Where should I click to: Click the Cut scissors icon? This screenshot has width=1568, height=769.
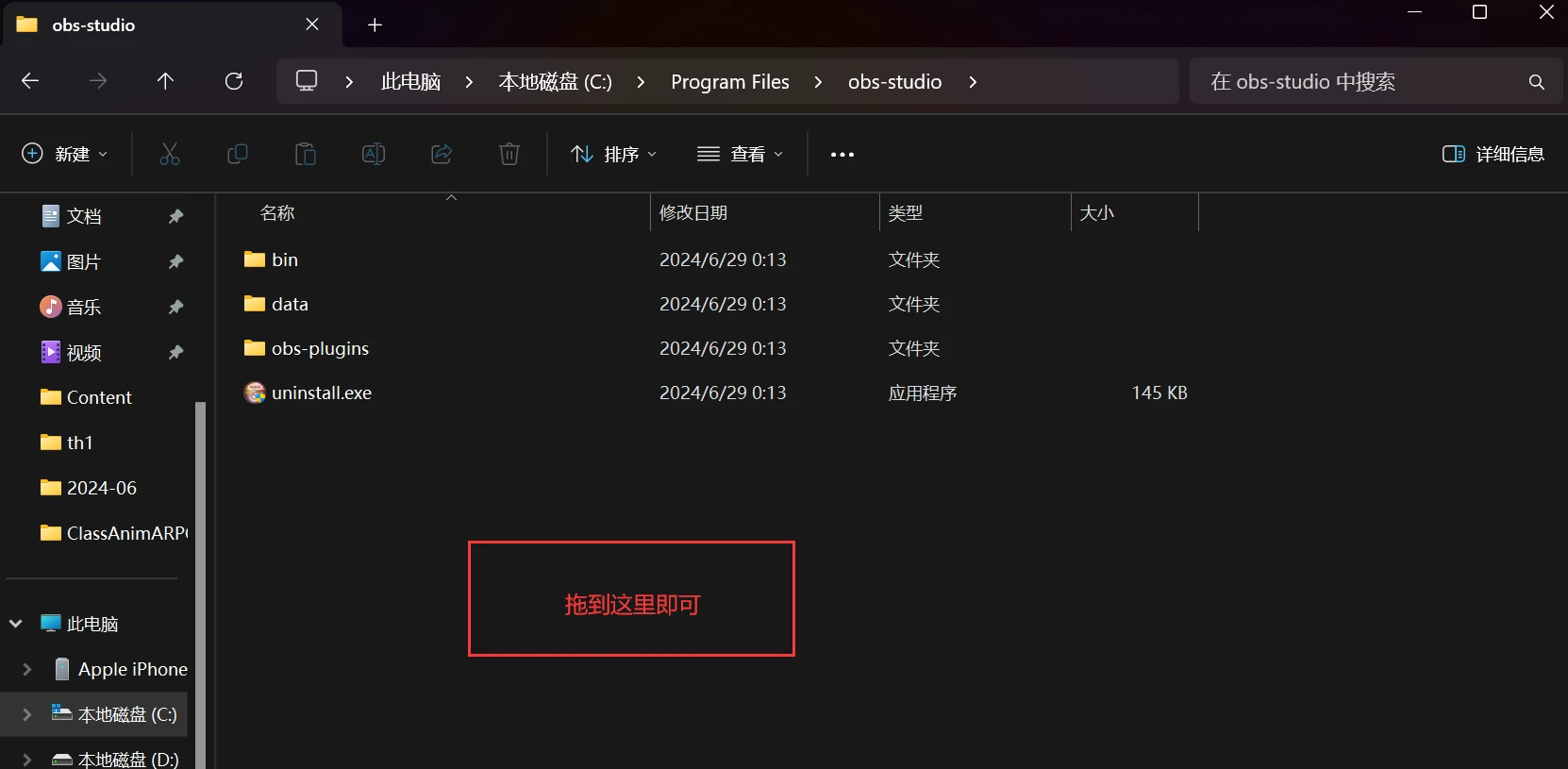[170, 154]
